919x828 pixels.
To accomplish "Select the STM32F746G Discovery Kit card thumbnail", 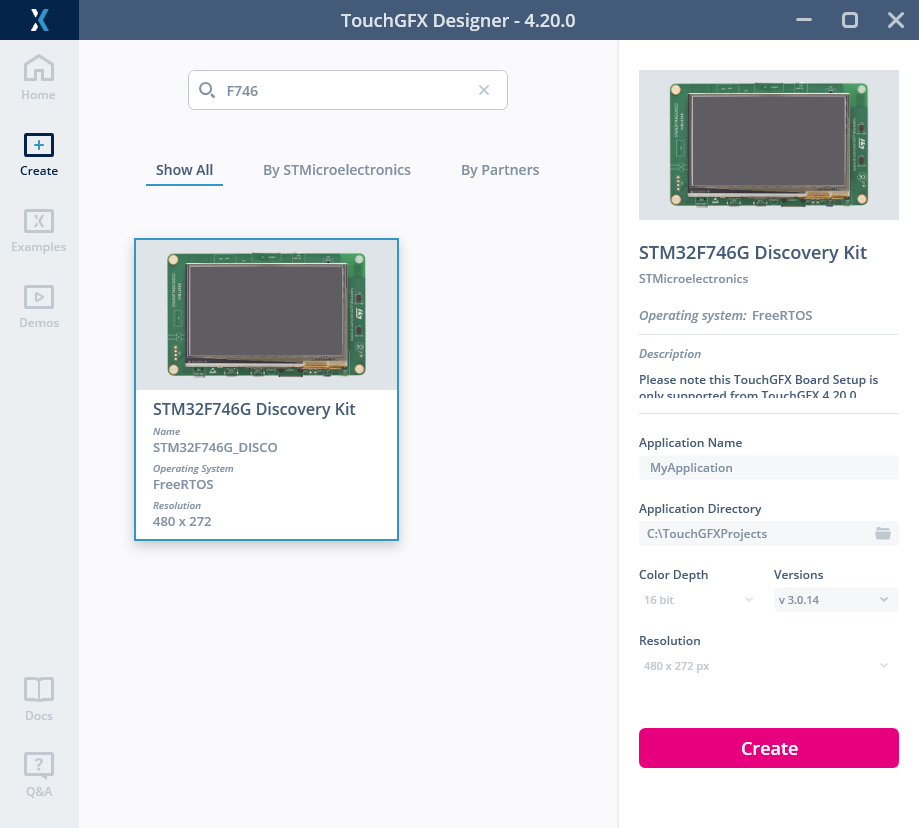I will pyautogui.click(x=266, y=315).
